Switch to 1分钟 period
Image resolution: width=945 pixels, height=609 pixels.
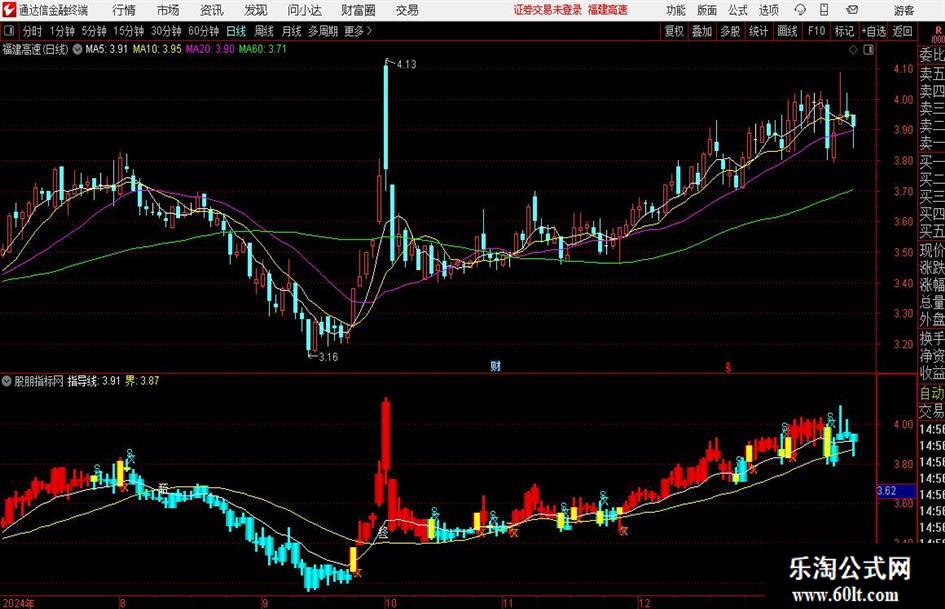tap(62, 31)
